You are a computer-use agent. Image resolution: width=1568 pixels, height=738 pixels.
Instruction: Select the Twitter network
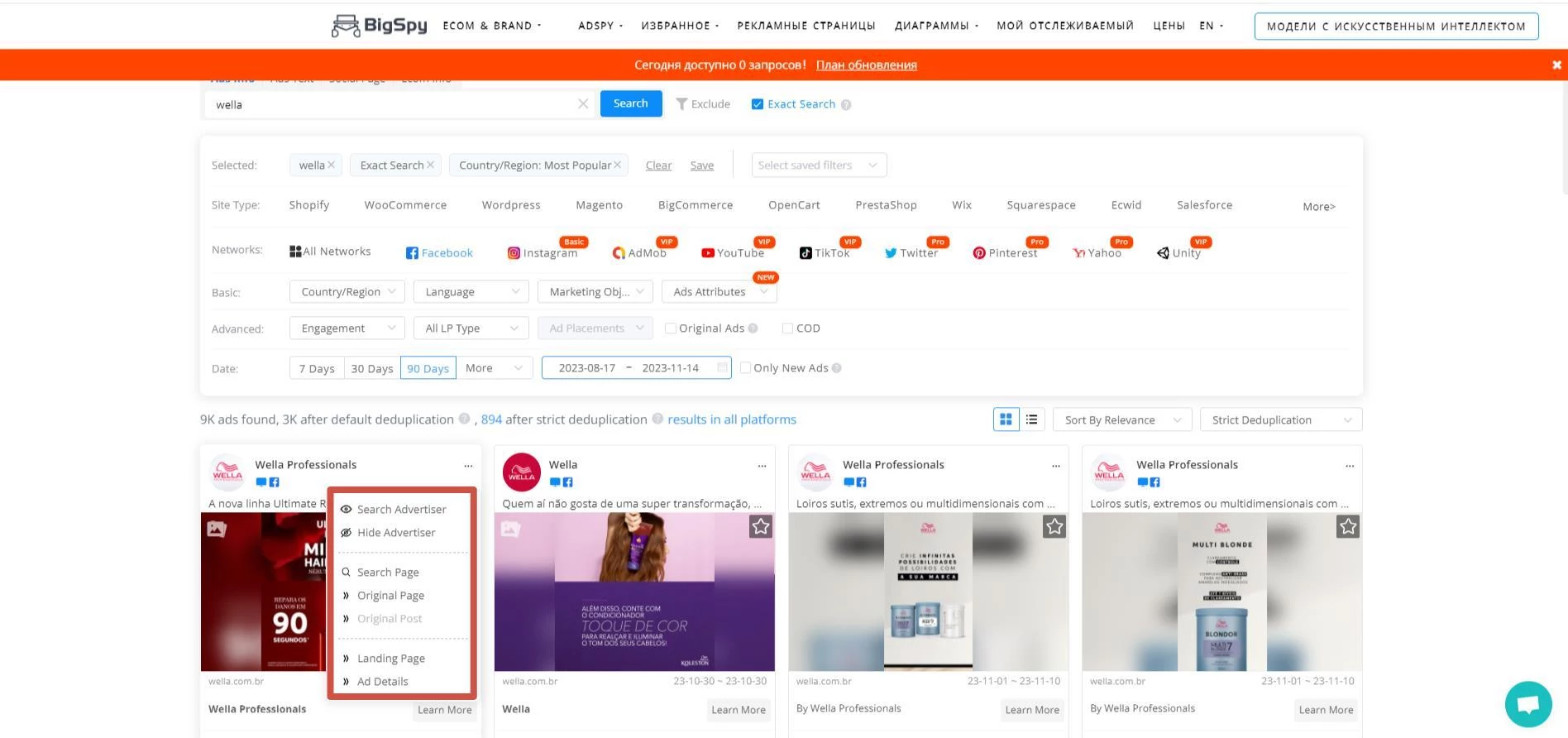[911, 252]
